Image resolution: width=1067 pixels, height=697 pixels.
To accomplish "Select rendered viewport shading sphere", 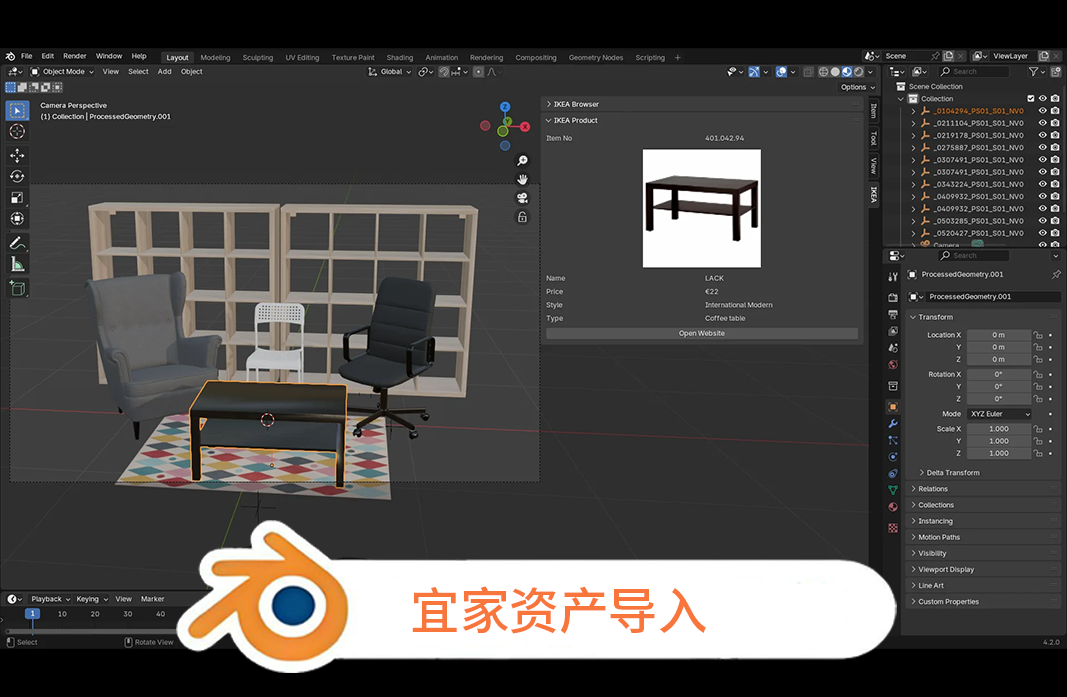I will pos(859,71).
